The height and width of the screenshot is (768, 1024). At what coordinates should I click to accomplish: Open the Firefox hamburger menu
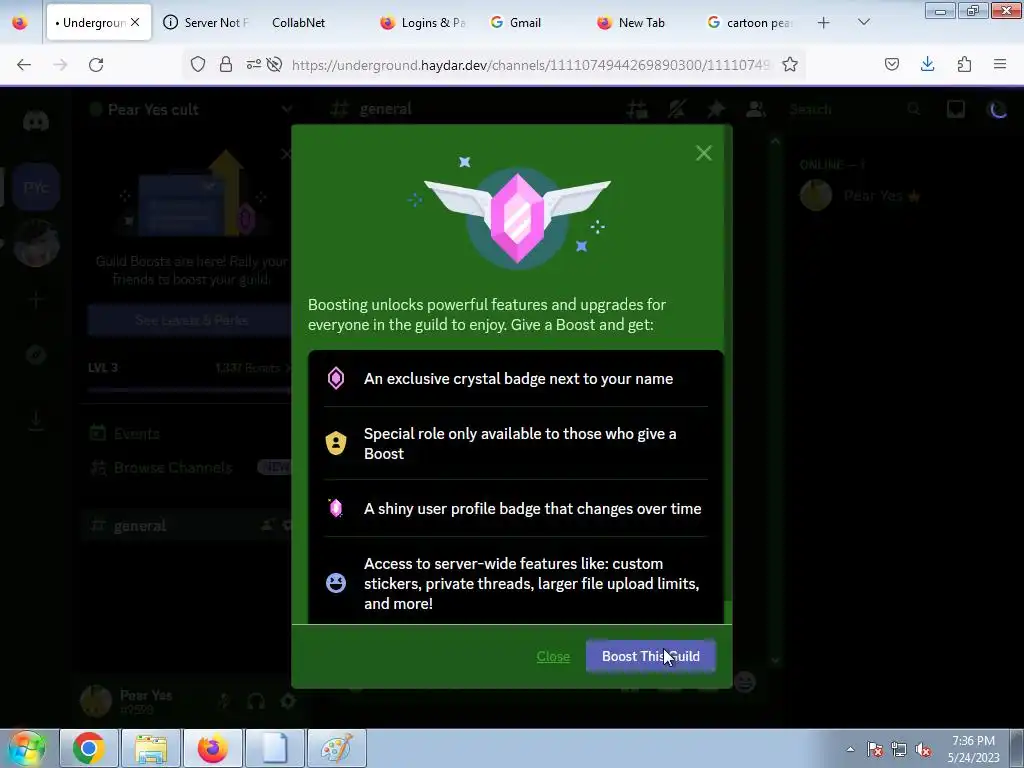1000,64
